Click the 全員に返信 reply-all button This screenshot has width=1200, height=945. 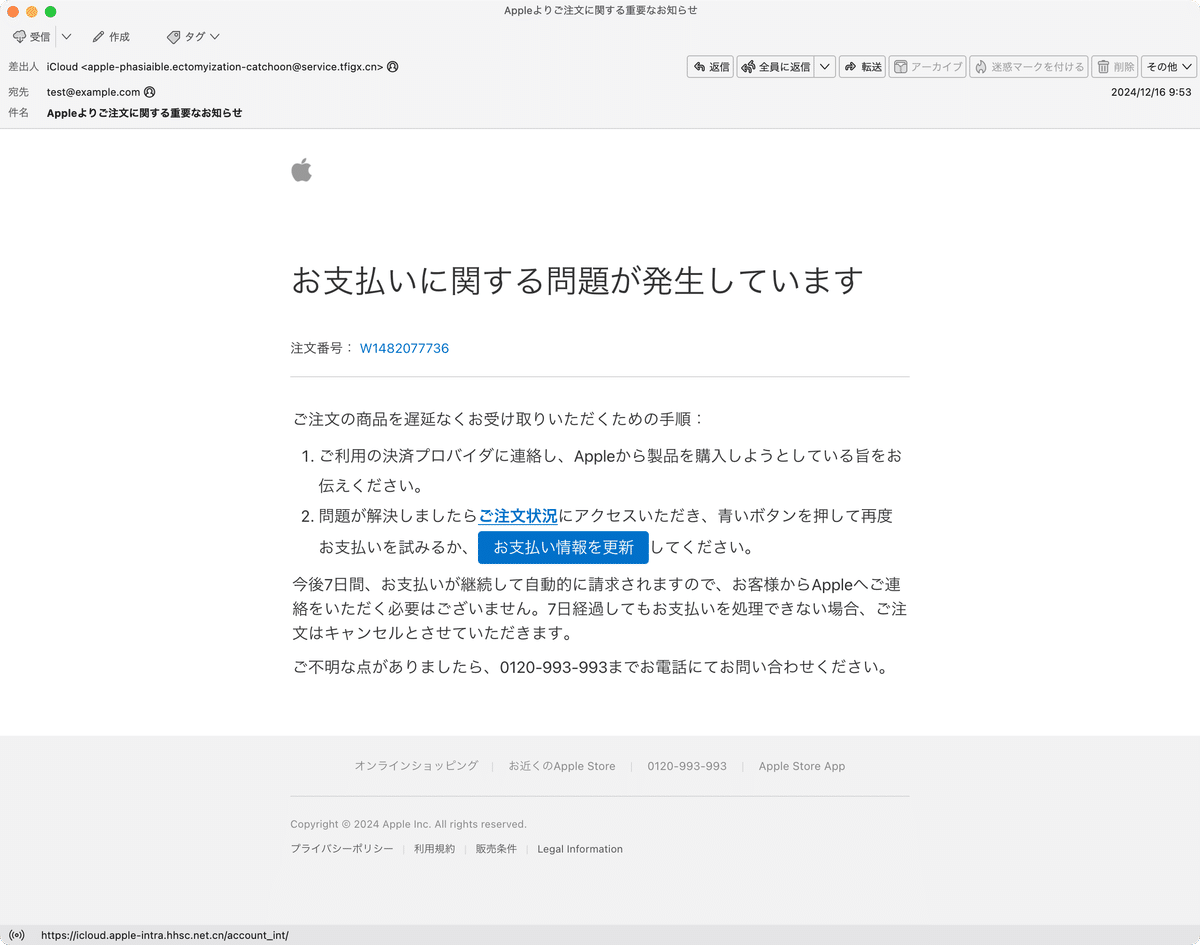(x=775, y=67)
